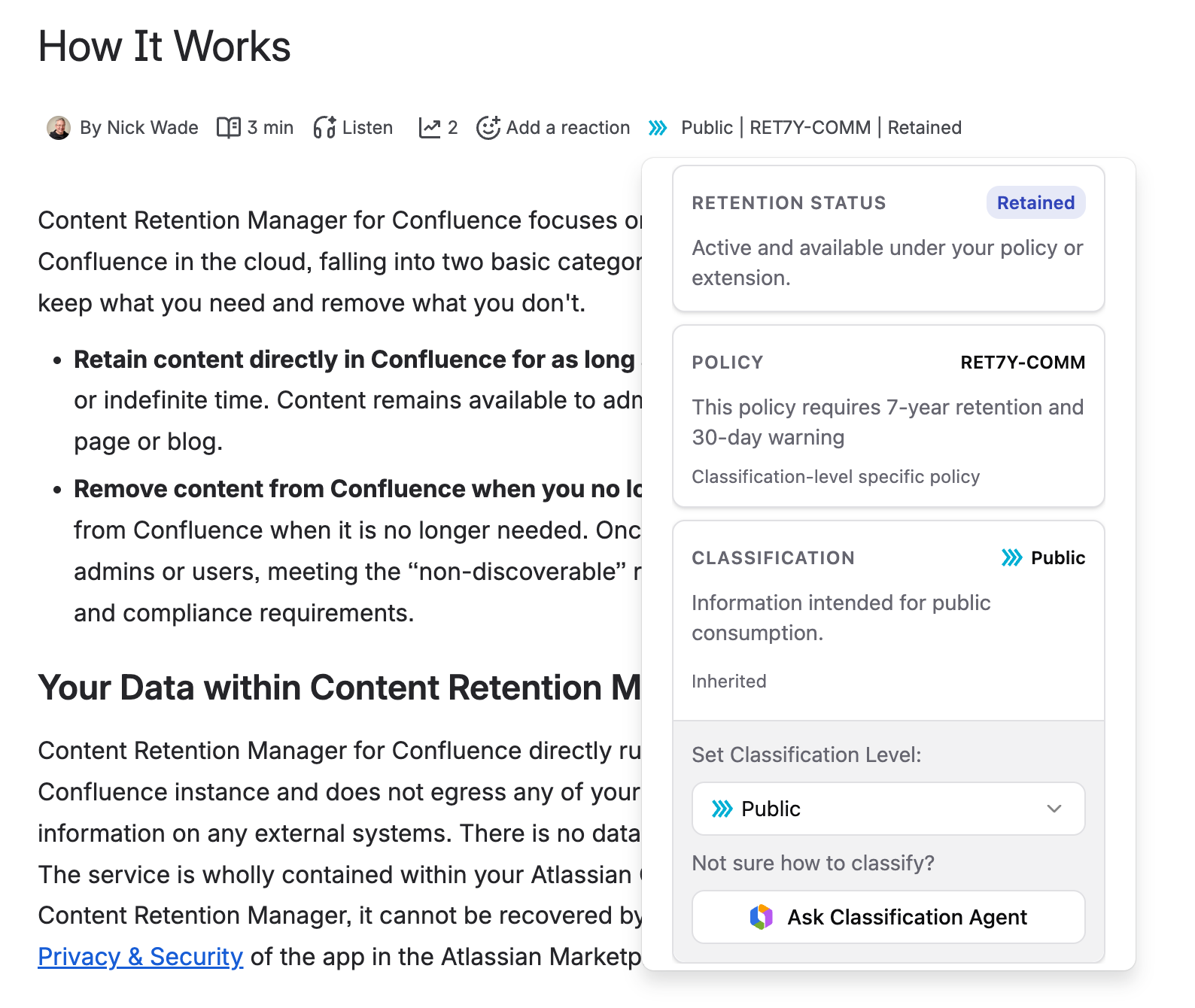Click 'Classification-level specific policy' text
The height and width of the screenshot is (1008, 1195).
[836, 477]
